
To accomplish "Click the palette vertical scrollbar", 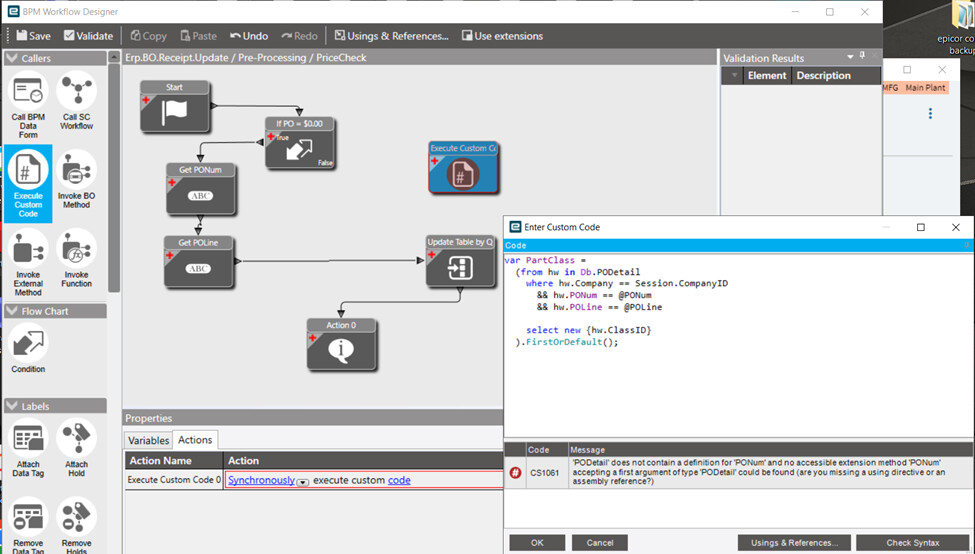I will (114, 177).
